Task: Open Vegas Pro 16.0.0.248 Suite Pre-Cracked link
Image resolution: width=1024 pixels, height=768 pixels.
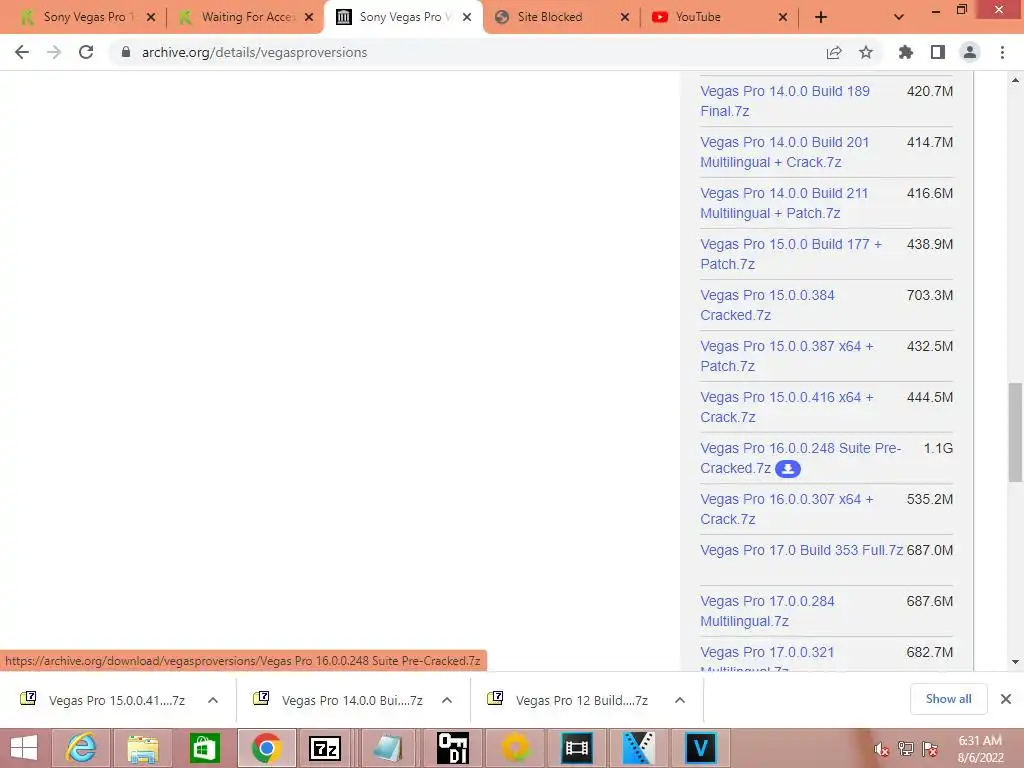Action: click(801, 458)
